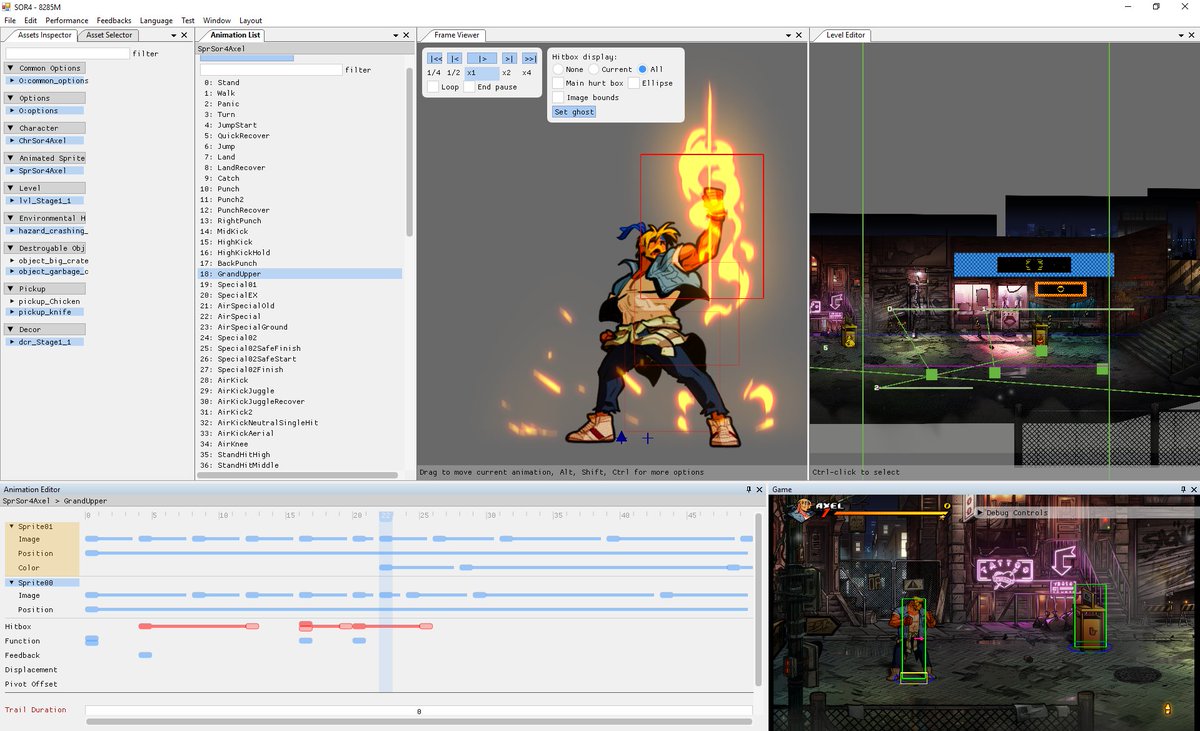Select the Current hitbox display radio
The width and height of the screenshot is (1200, 731).
click(593, 70)
